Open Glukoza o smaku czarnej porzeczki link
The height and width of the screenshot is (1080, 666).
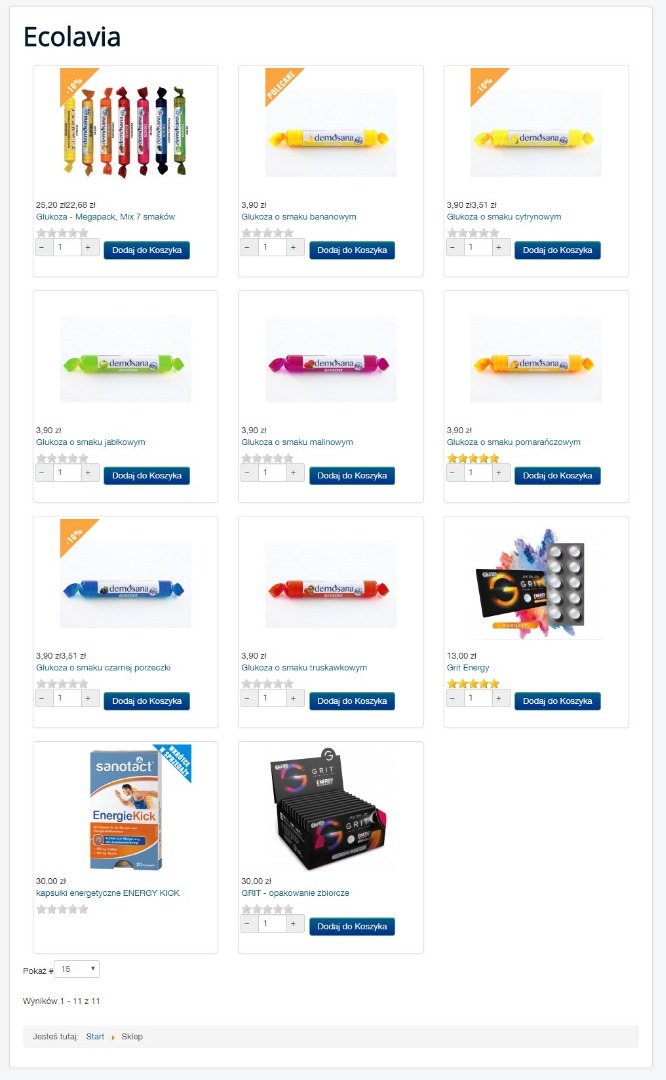(103, 667)
